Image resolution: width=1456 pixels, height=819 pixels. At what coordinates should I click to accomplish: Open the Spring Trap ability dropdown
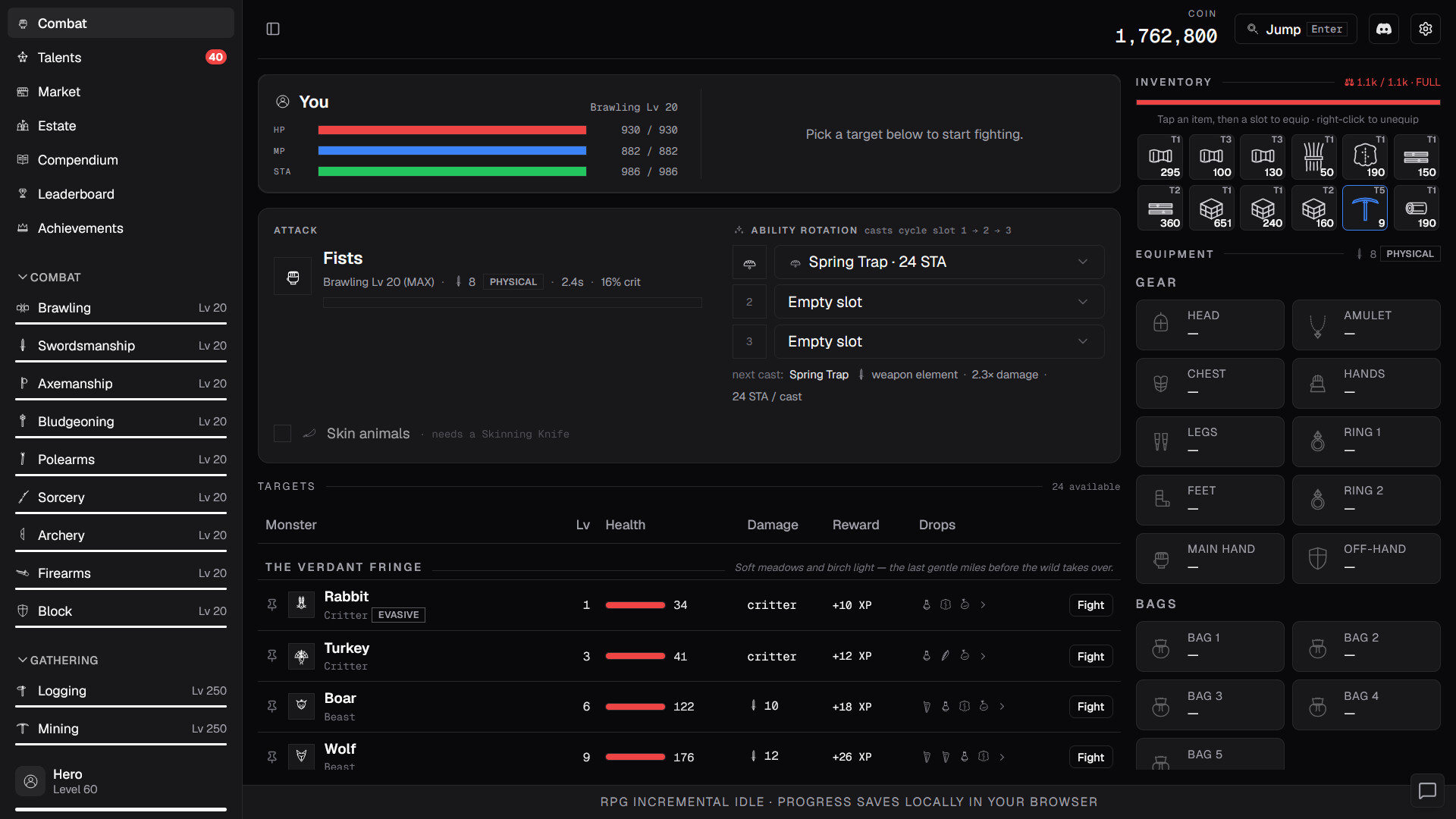click(x=939, y=262)
